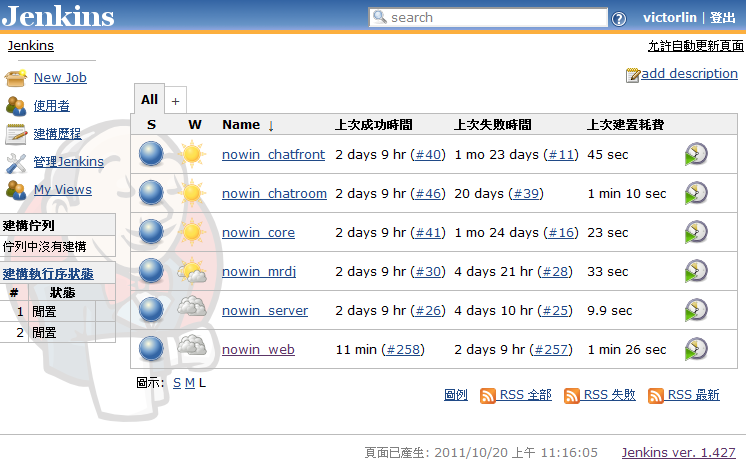746x470 pixels.
Task: Click schedule build icon for nowin_core
Action: click(696, 232)
